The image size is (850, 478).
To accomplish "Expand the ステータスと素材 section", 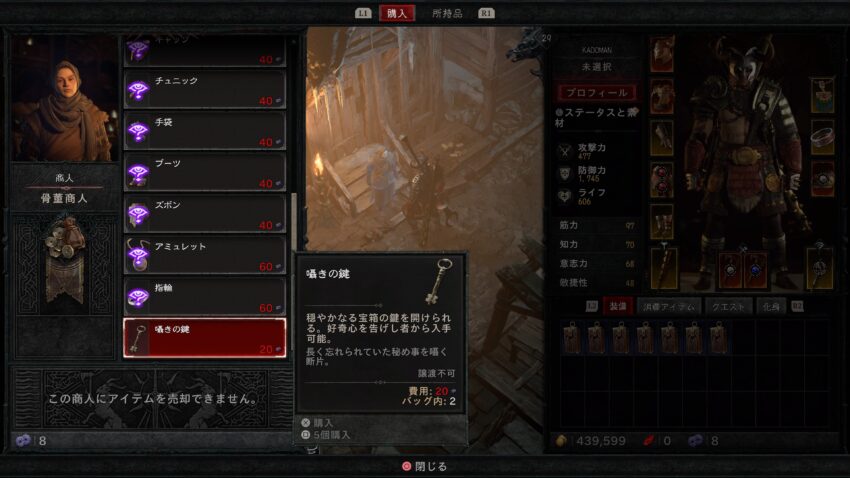I will tap(596, 118).
